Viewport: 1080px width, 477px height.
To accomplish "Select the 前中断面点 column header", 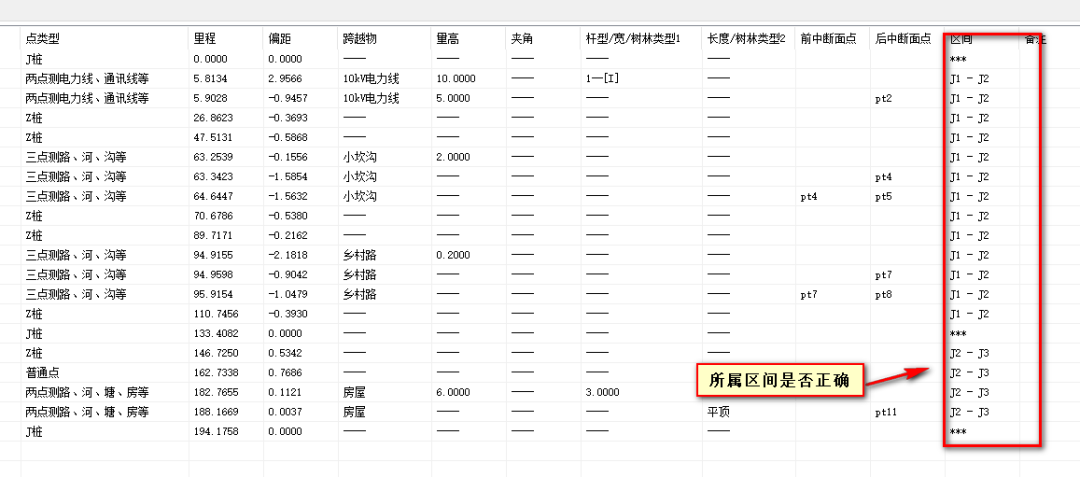I will click(x=827, y=39).
